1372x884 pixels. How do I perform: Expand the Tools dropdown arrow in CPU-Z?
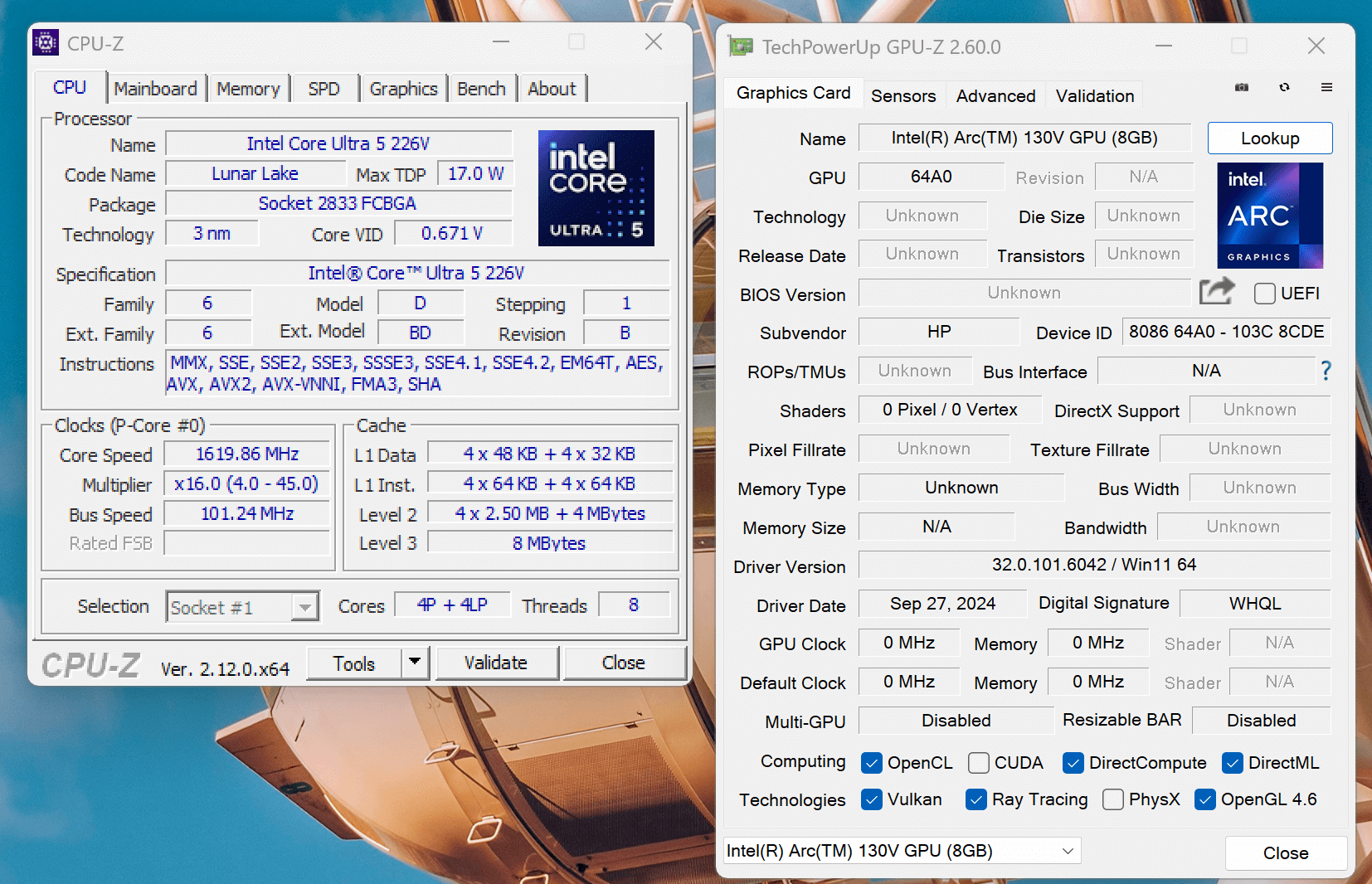click(x=415, y=663)
